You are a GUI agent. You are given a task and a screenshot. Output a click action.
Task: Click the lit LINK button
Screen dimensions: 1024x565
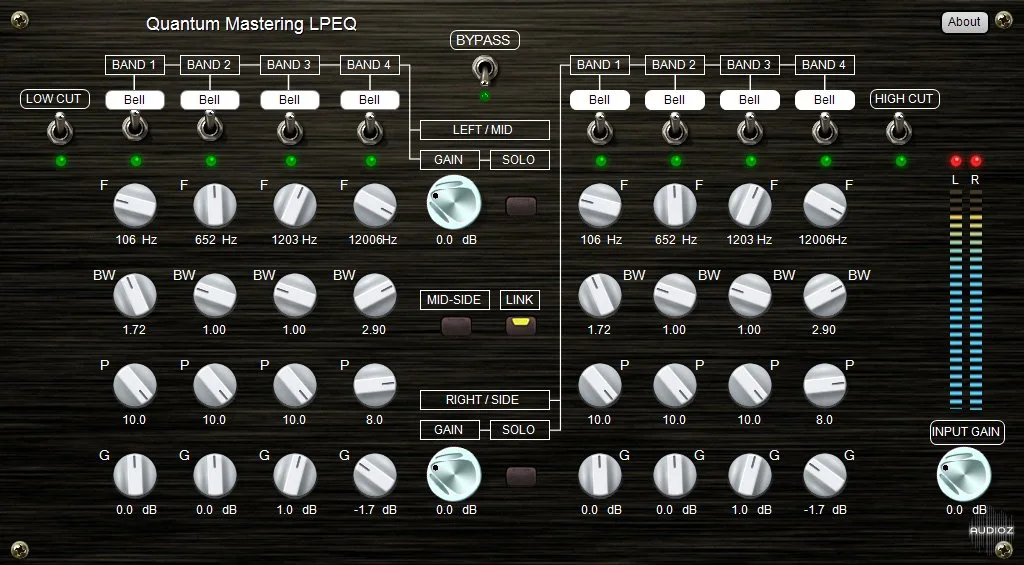coord(520,325)
